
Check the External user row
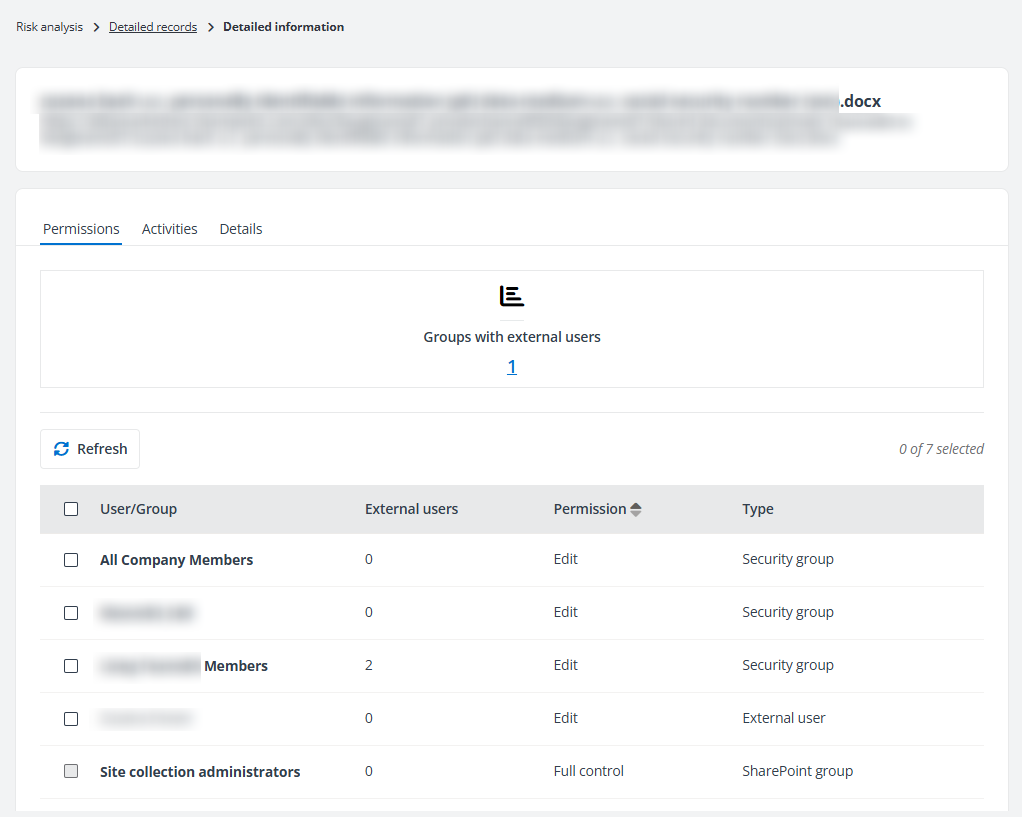71,719
